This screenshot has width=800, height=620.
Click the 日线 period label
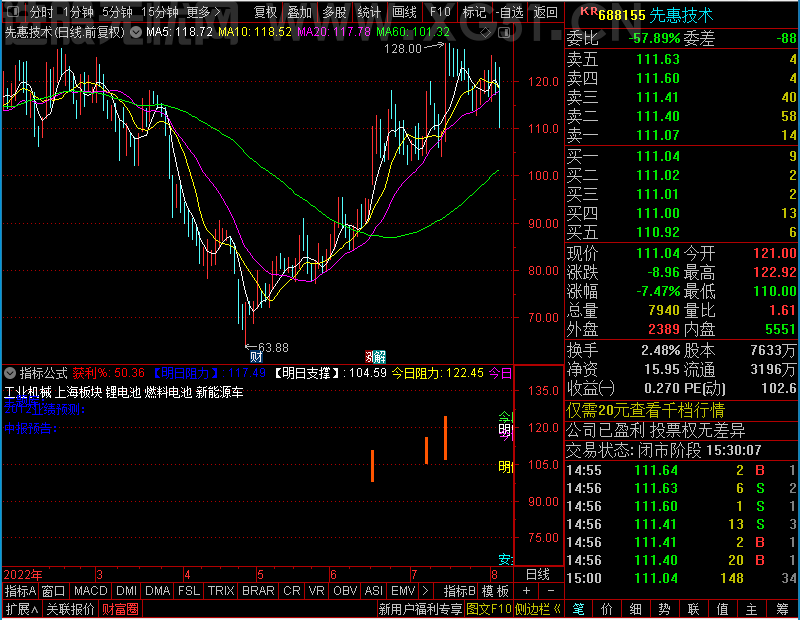tap(538, 575)
